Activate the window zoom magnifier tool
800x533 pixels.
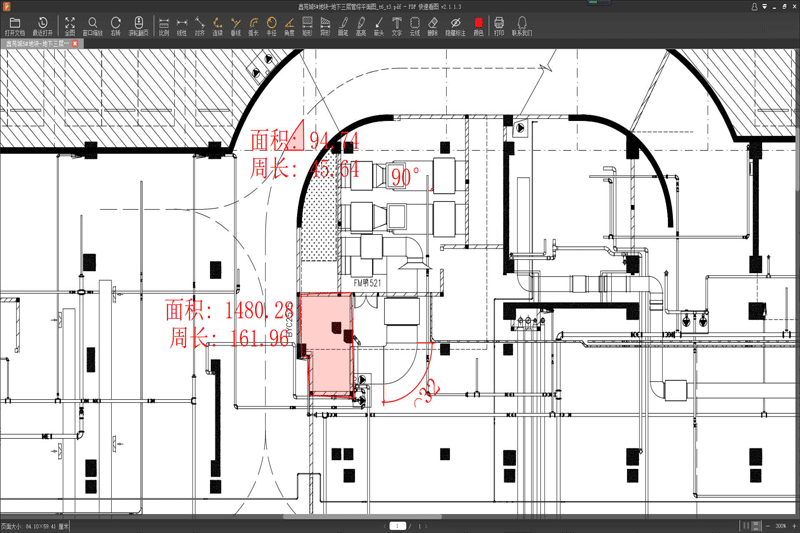(92, 26)
